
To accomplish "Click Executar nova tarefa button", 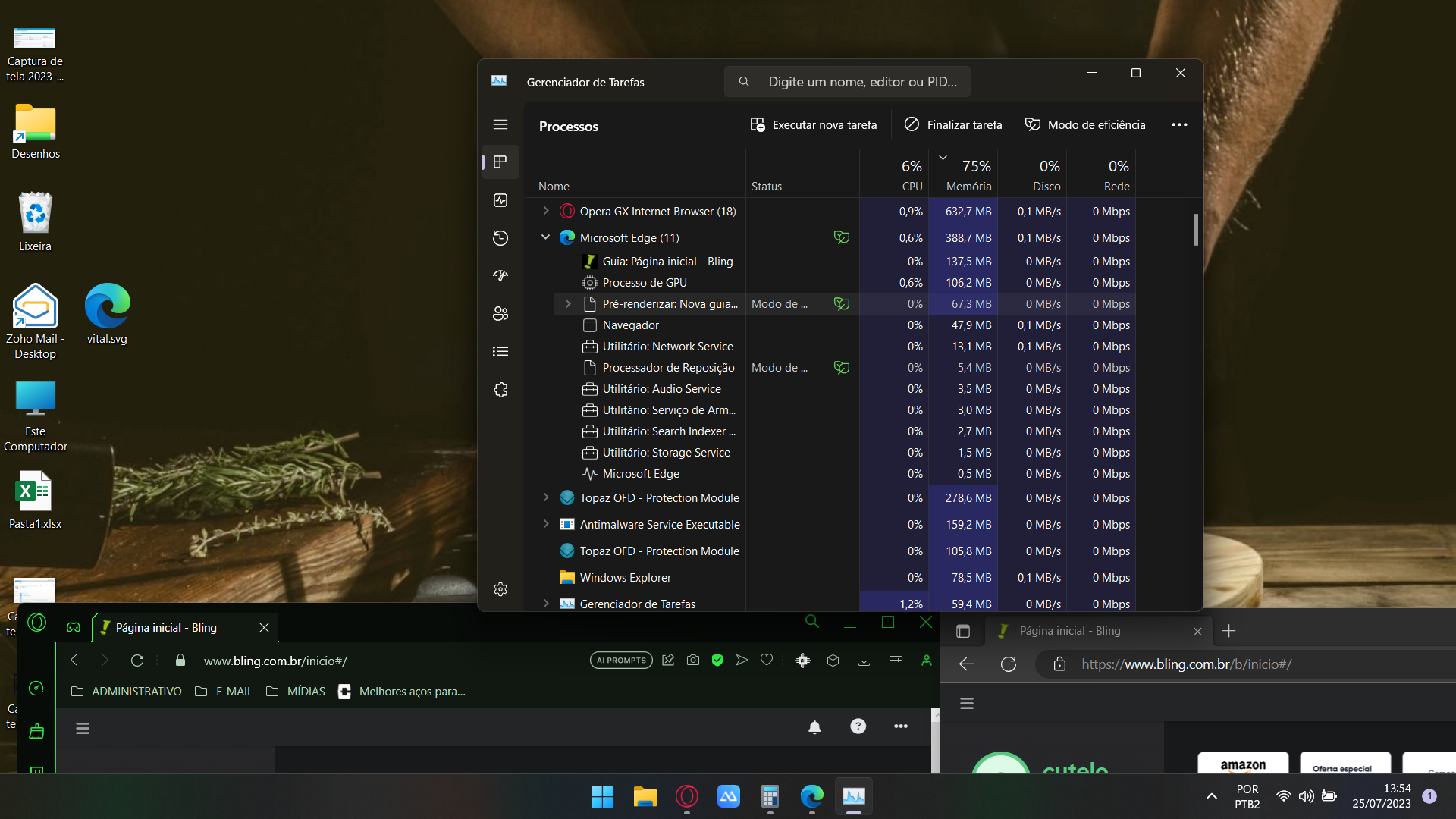I will (814, 125).
